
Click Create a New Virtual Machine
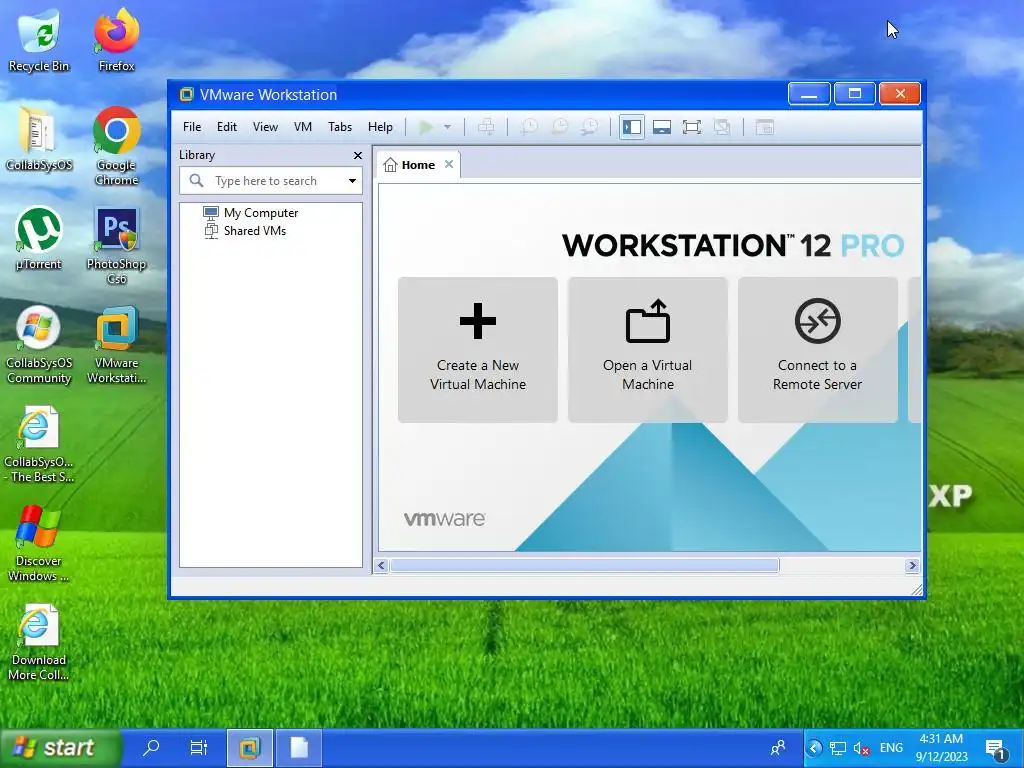[478, 350]
